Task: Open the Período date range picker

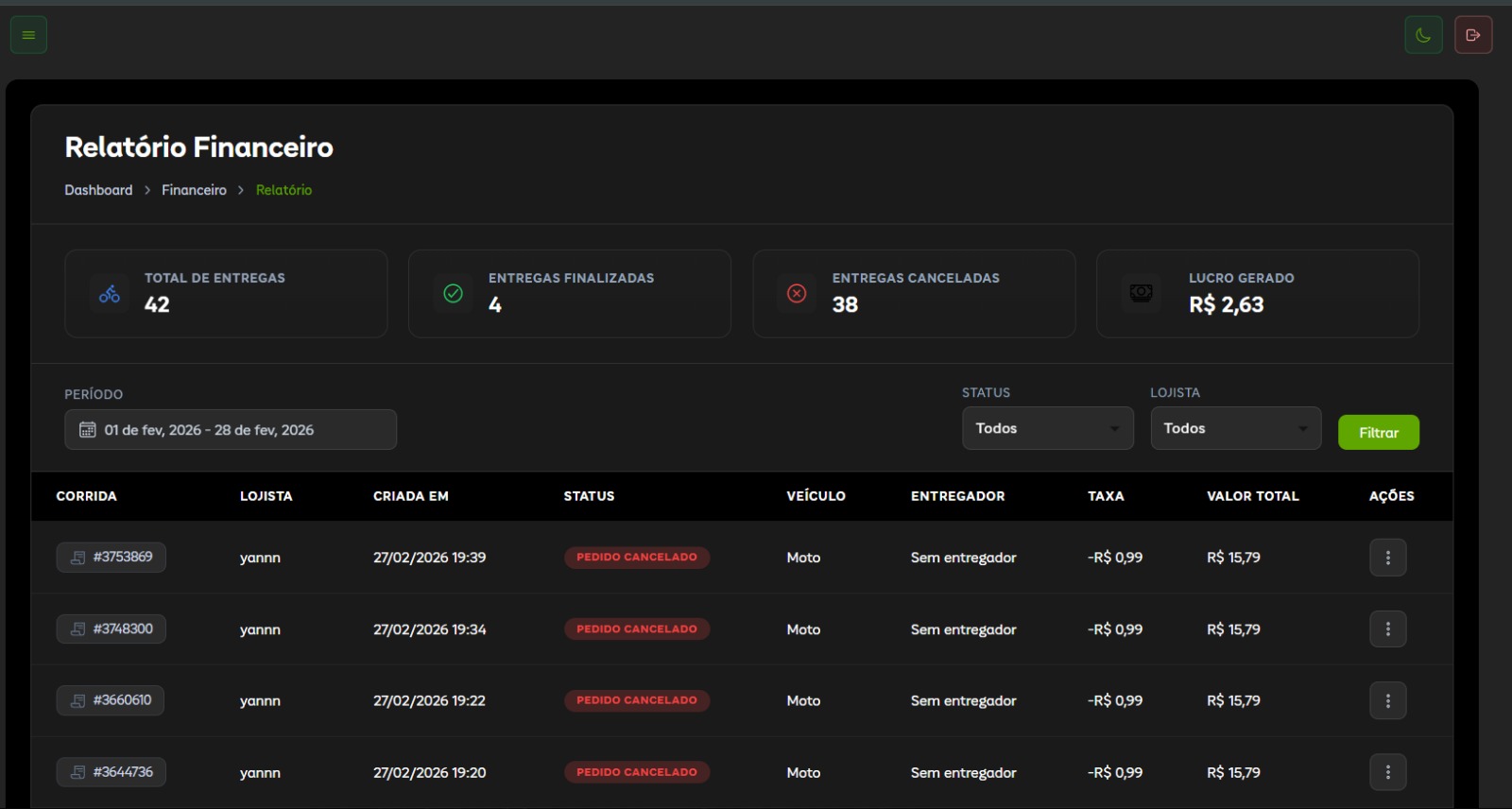Action: pyautogui.click(x=231, y=430)
